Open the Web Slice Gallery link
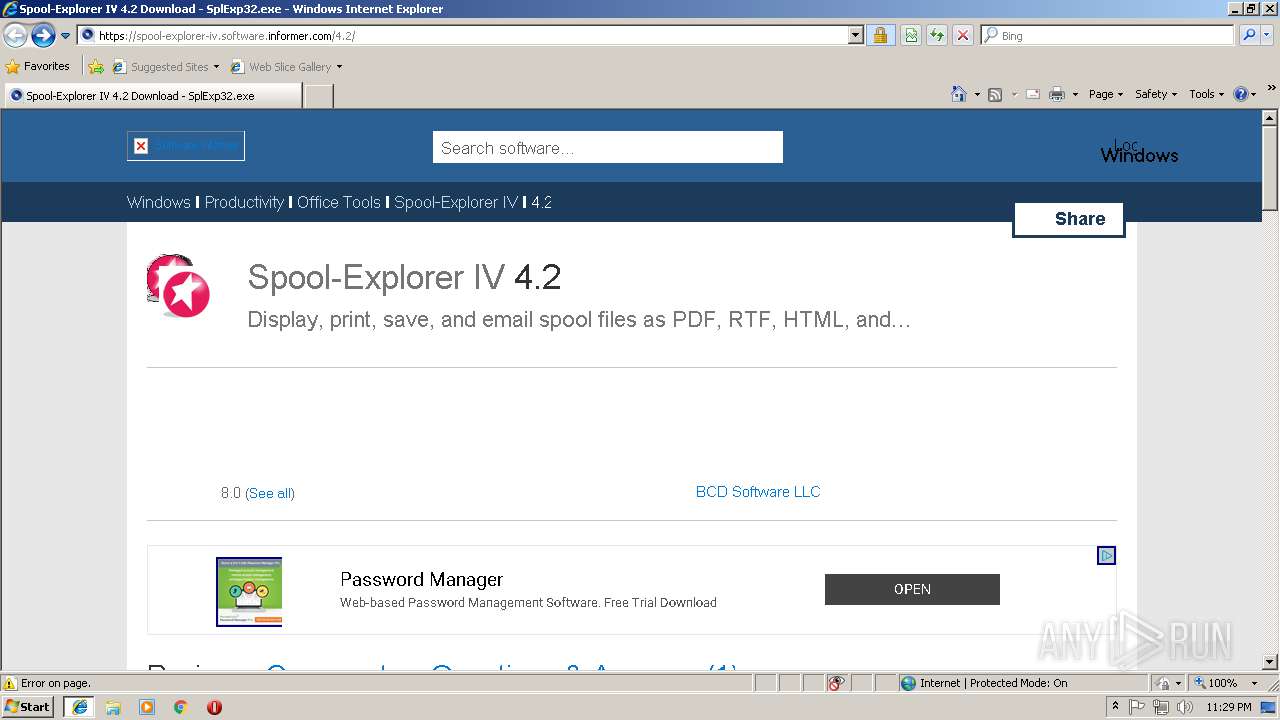Image resolution: width=1280 pixels, height=720 pixels. pyautogui.click(x=286, y=67)
